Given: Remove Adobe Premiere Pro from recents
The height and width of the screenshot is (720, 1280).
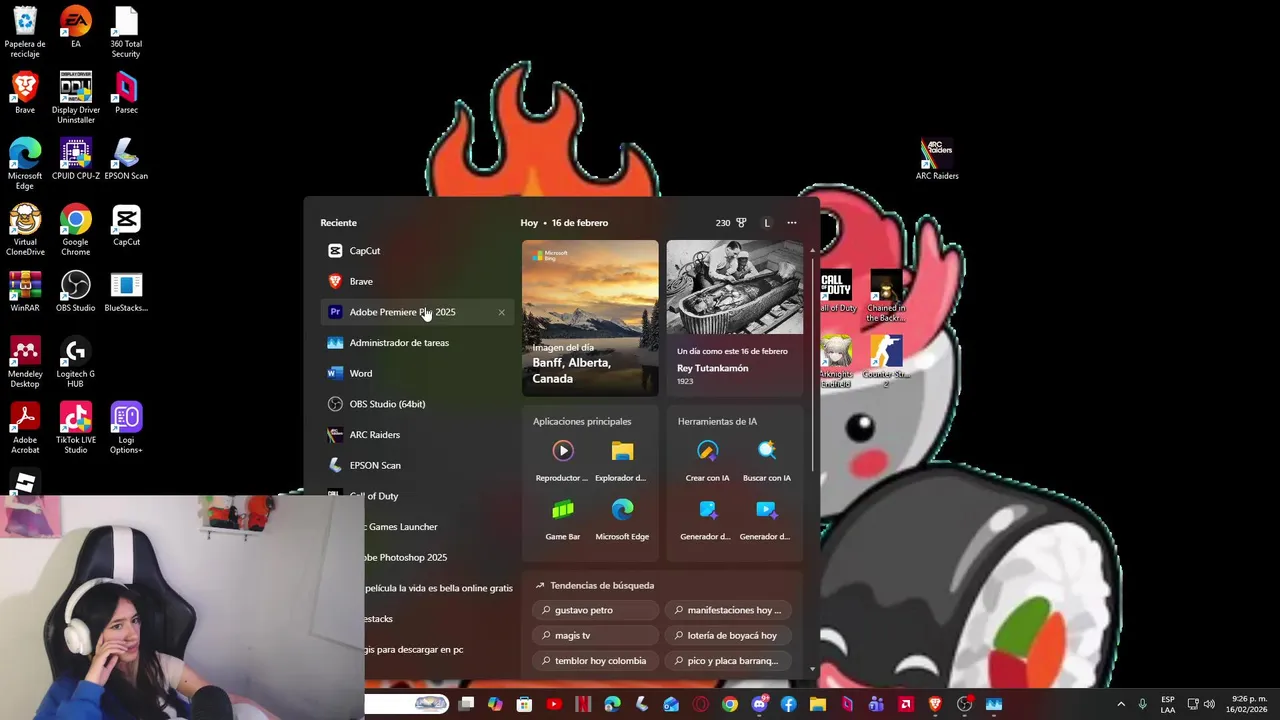Looking at the screenshot, I should coord(501,312).
